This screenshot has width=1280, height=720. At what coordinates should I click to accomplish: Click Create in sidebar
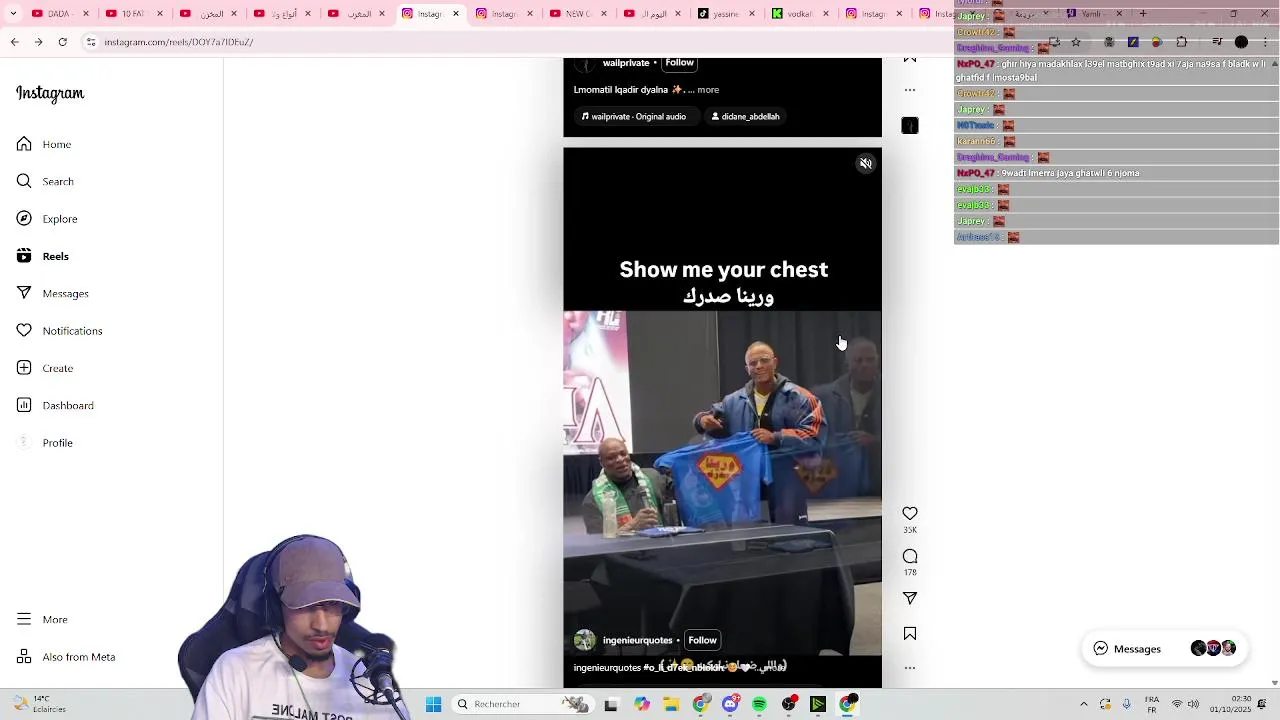point(45,368)
